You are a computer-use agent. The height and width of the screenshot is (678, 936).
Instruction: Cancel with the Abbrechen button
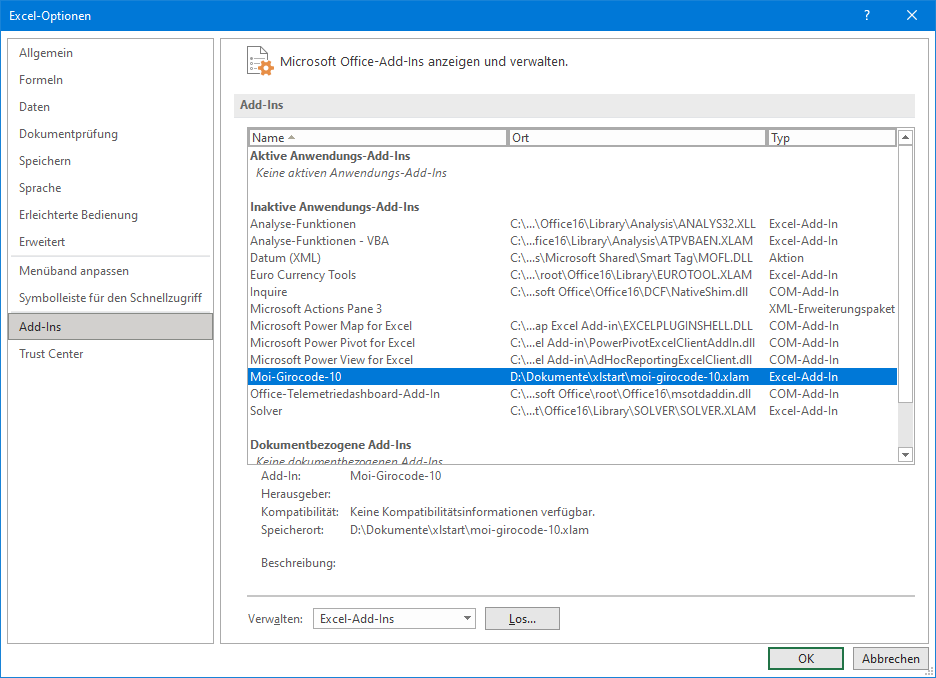[891, 658]
